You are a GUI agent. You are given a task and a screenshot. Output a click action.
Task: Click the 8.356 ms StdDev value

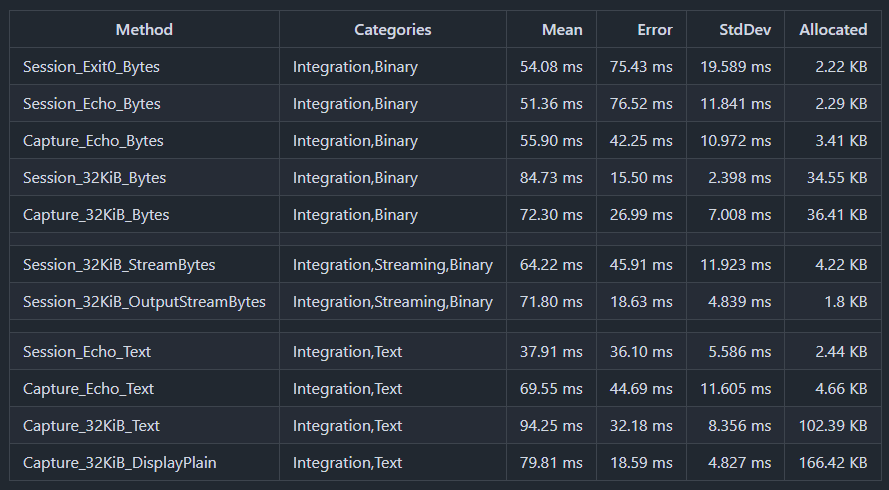(739, 425)
